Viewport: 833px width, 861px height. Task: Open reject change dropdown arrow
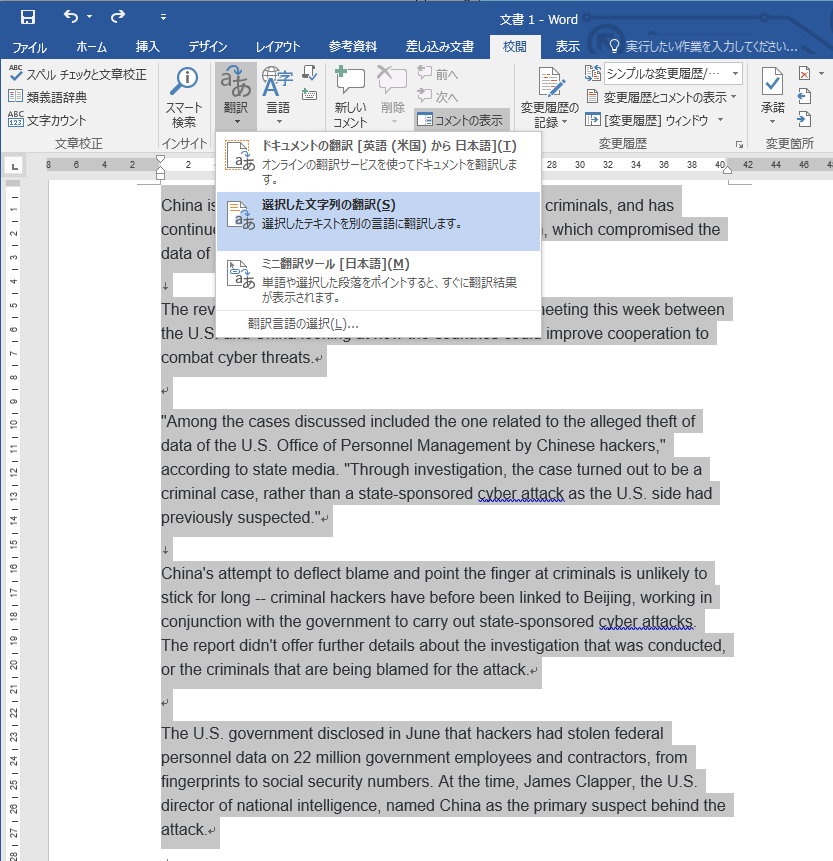click(821, 73)
